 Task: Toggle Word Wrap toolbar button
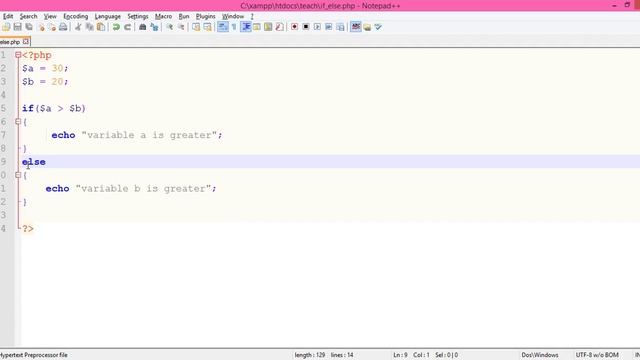click(223, 27)
